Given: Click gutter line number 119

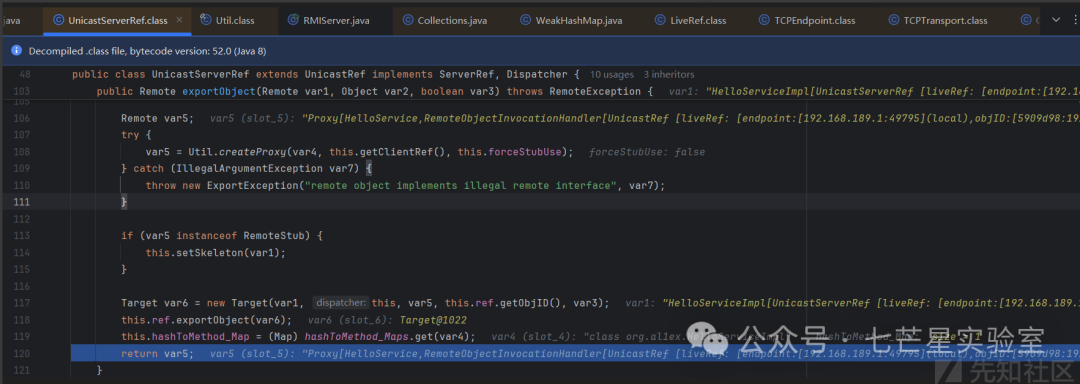Looking at the screenshot, I should coord(22,337).
